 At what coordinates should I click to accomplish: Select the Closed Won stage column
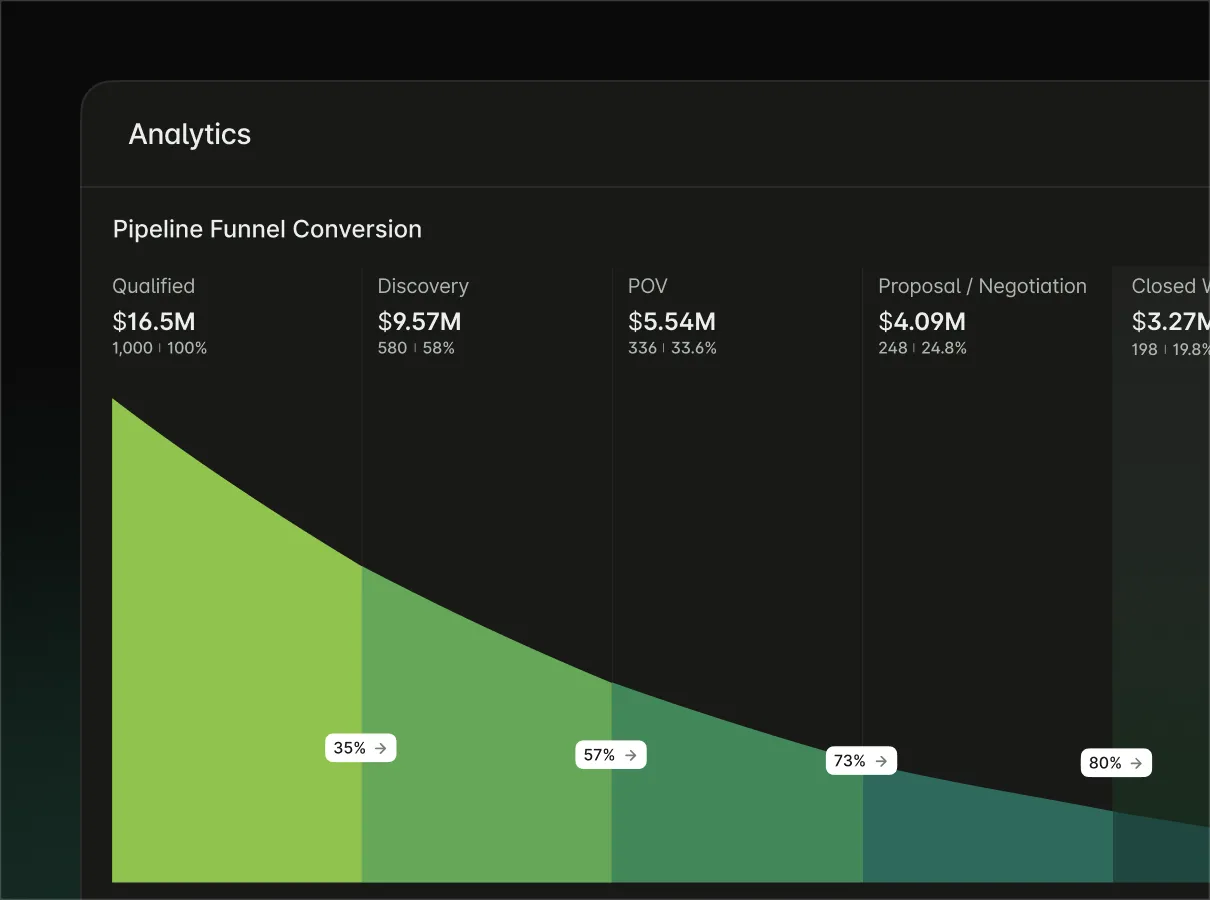point(1166,286)
